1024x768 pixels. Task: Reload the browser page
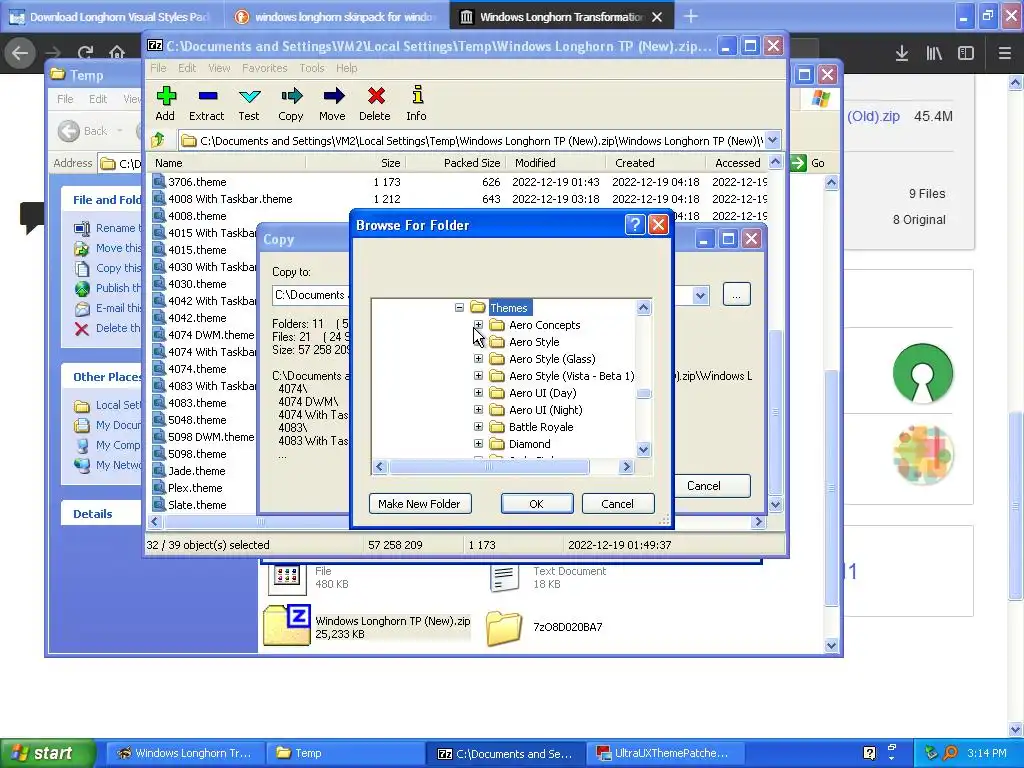point(86,53)
